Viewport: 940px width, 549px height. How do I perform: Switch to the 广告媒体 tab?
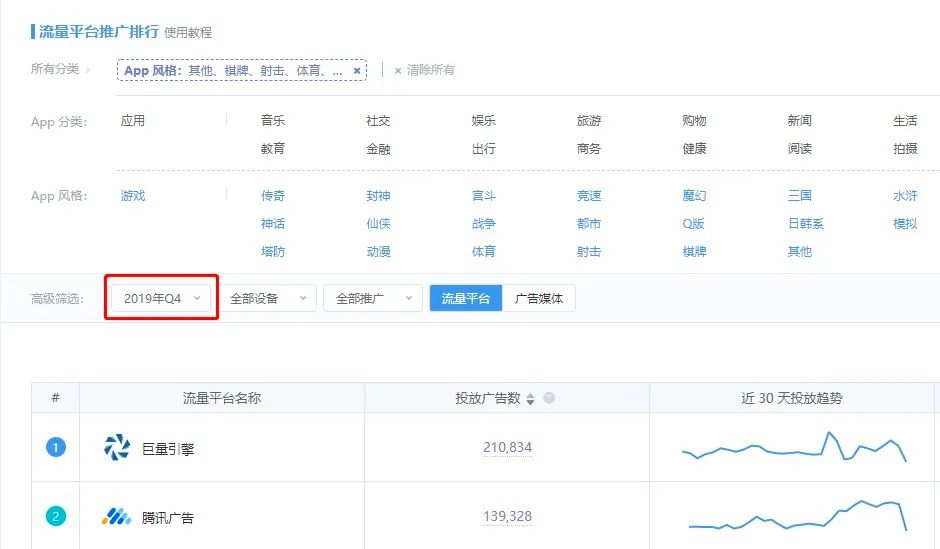[538, 298]
